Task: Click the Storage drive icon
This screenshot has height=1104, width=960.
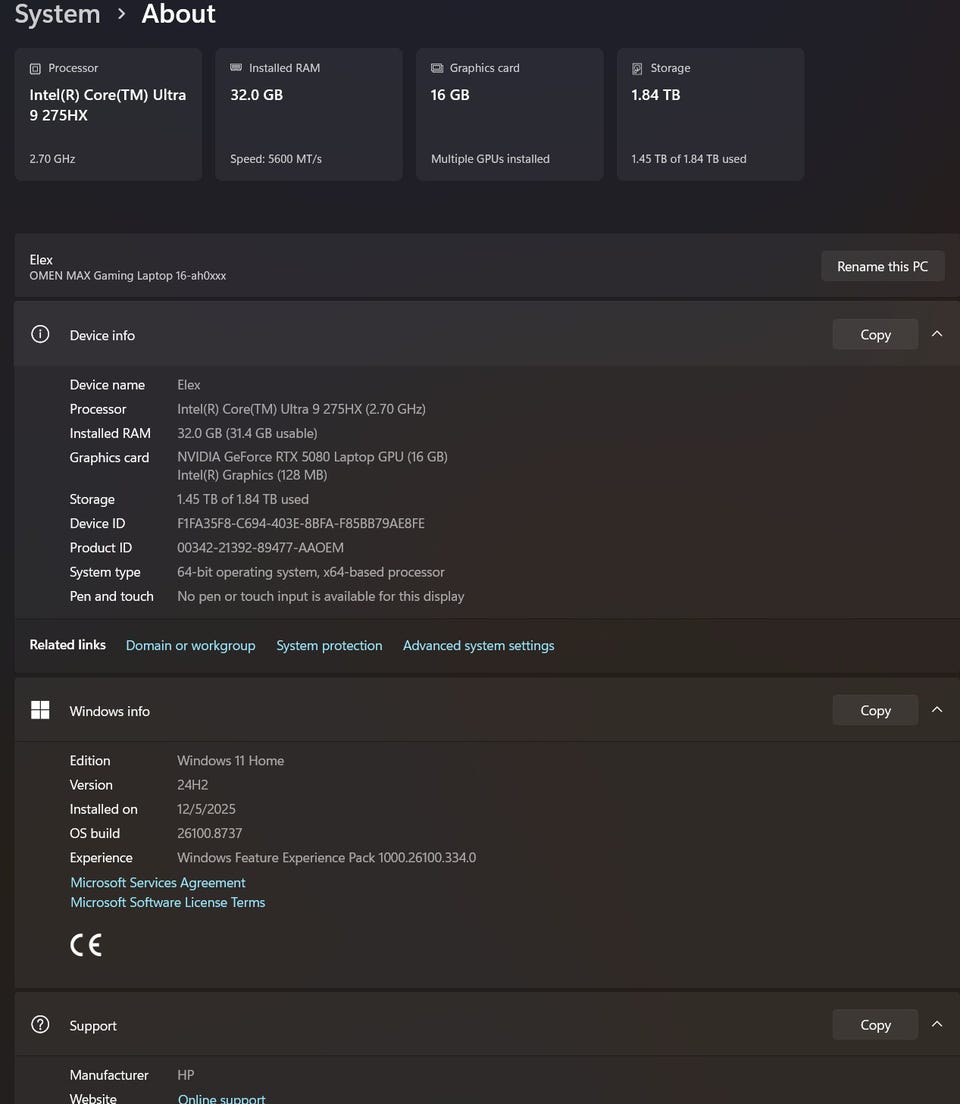Action: point(637,68)
